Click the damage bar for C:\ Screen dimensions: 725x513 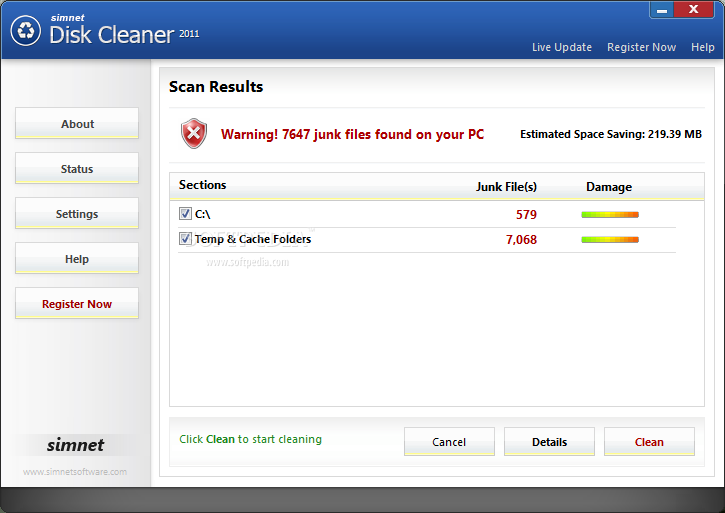610,215
